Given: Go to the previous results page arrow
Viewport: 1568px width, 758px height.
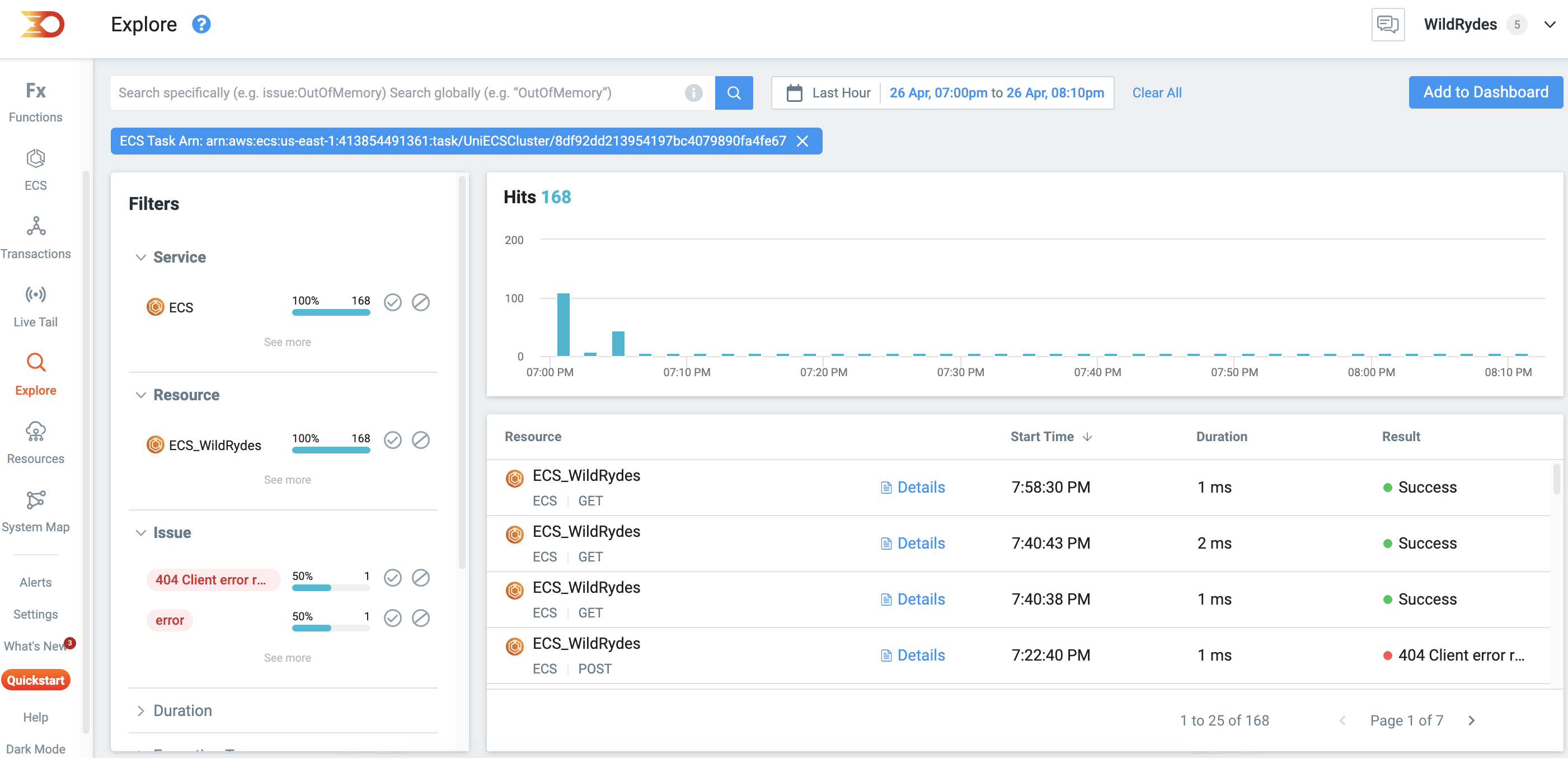Looking at the screenshot, I should coord(1342,720).
